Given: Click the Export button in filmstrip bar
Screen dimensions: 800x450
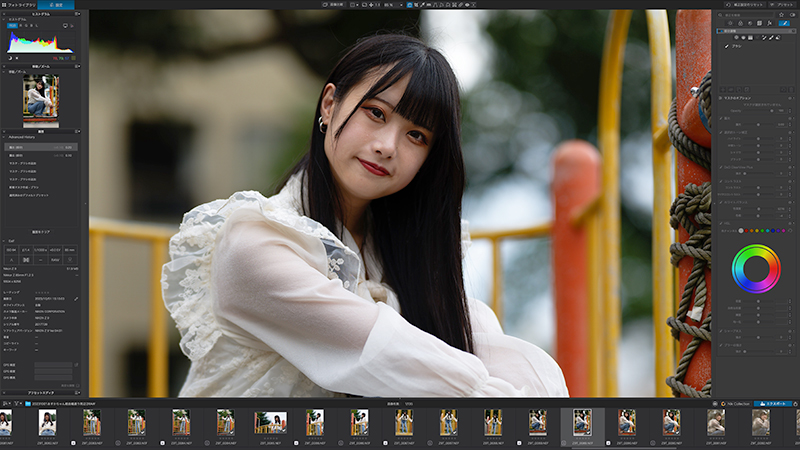Looking at the screenshot, I should pyautogui.click(x=772, y=404).
